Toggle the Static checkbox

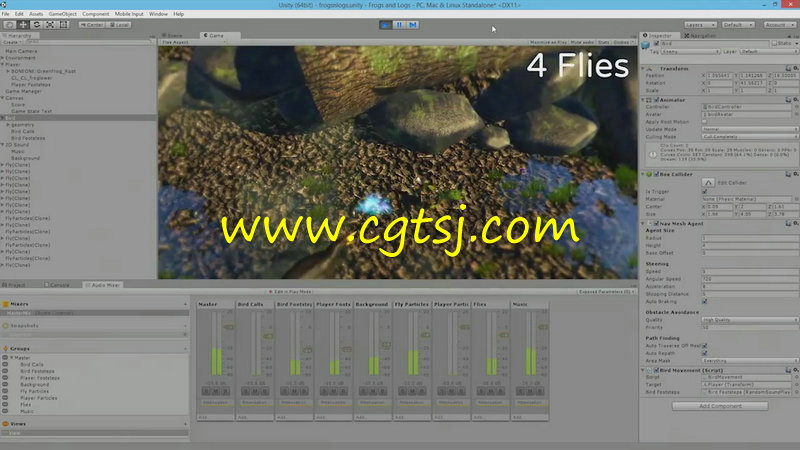tap(775, 43)
